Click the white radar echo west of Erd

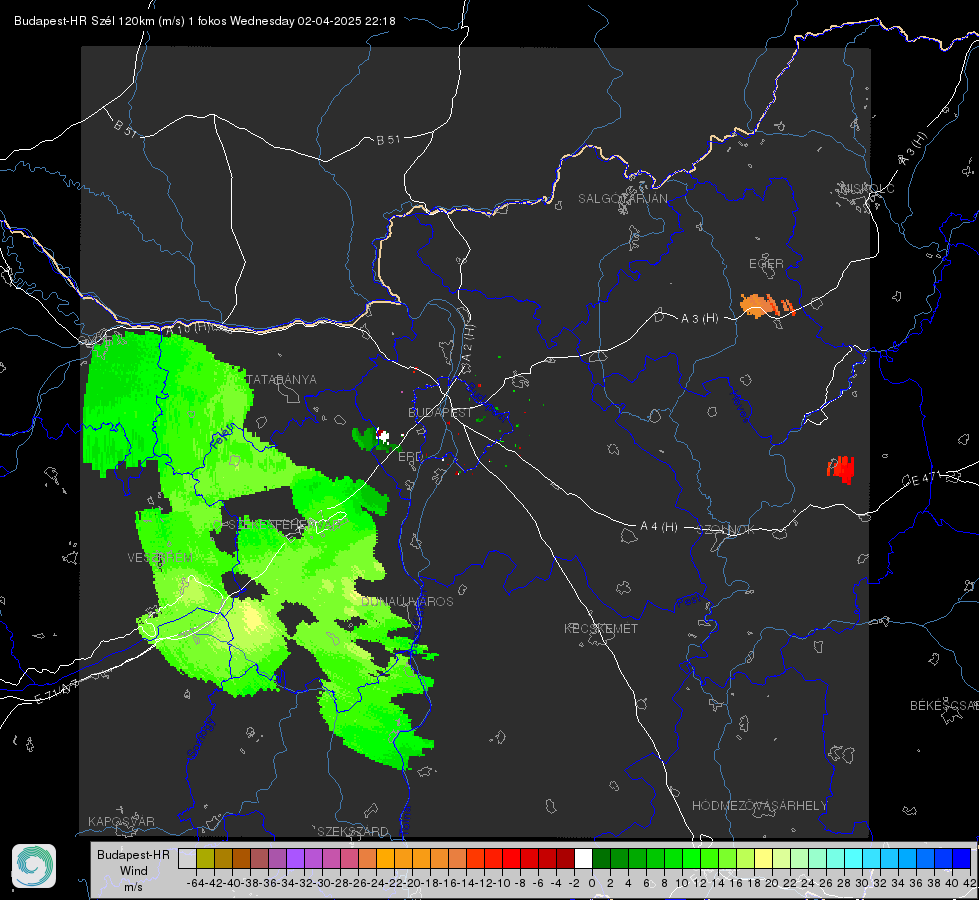point(382,435)
